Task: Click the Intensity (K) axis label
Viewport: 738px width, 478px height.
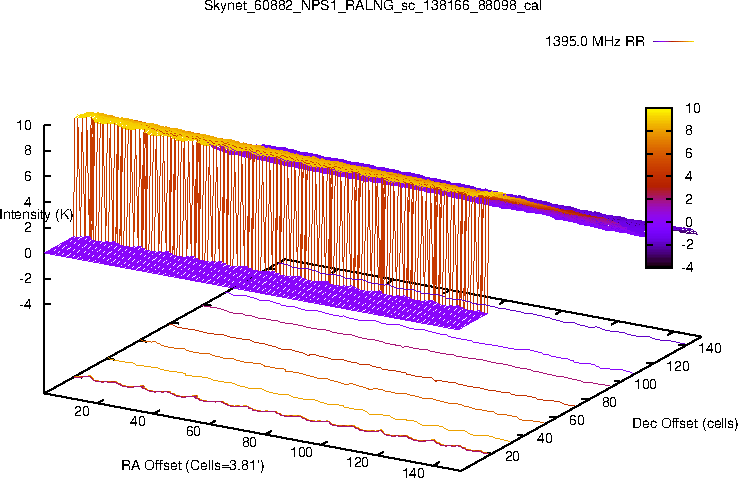Action: coord(36,215)
